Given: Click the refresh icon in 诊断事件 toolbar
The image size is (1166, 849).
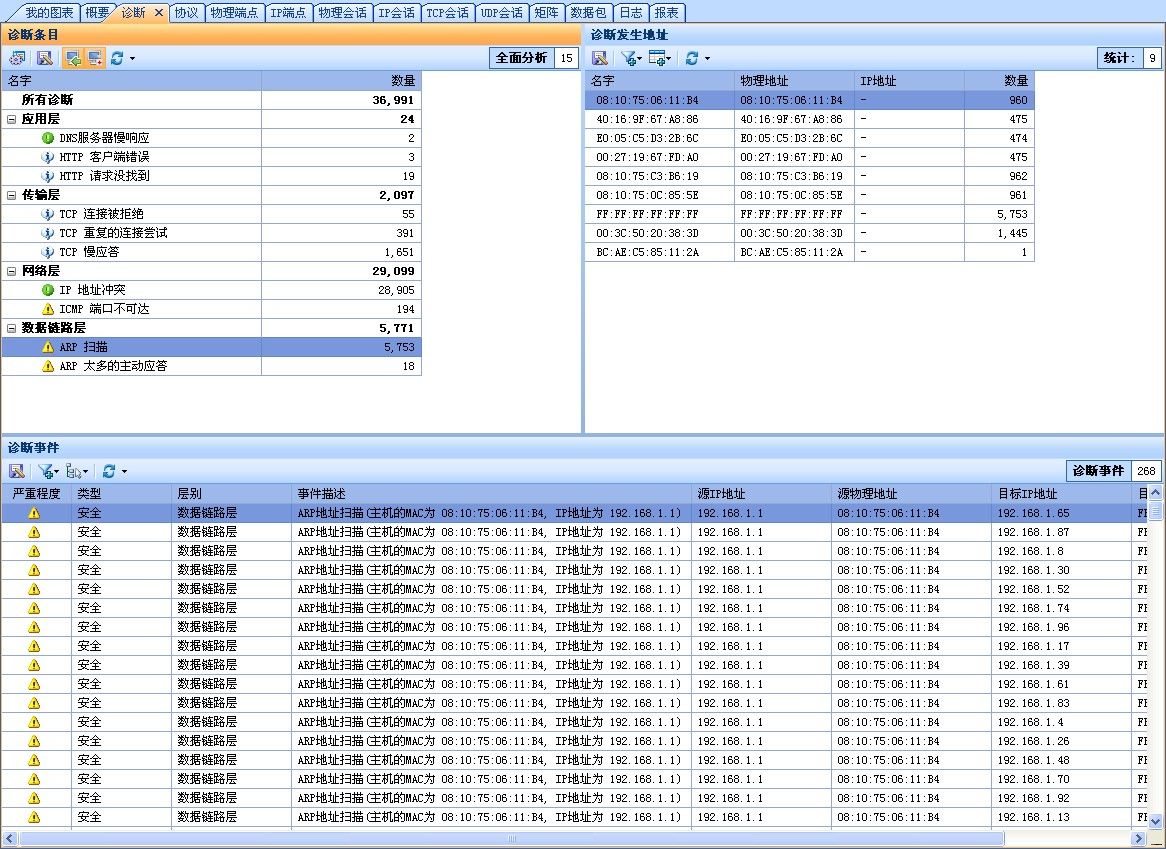Looking at the screenshot, I should point(109,471).
